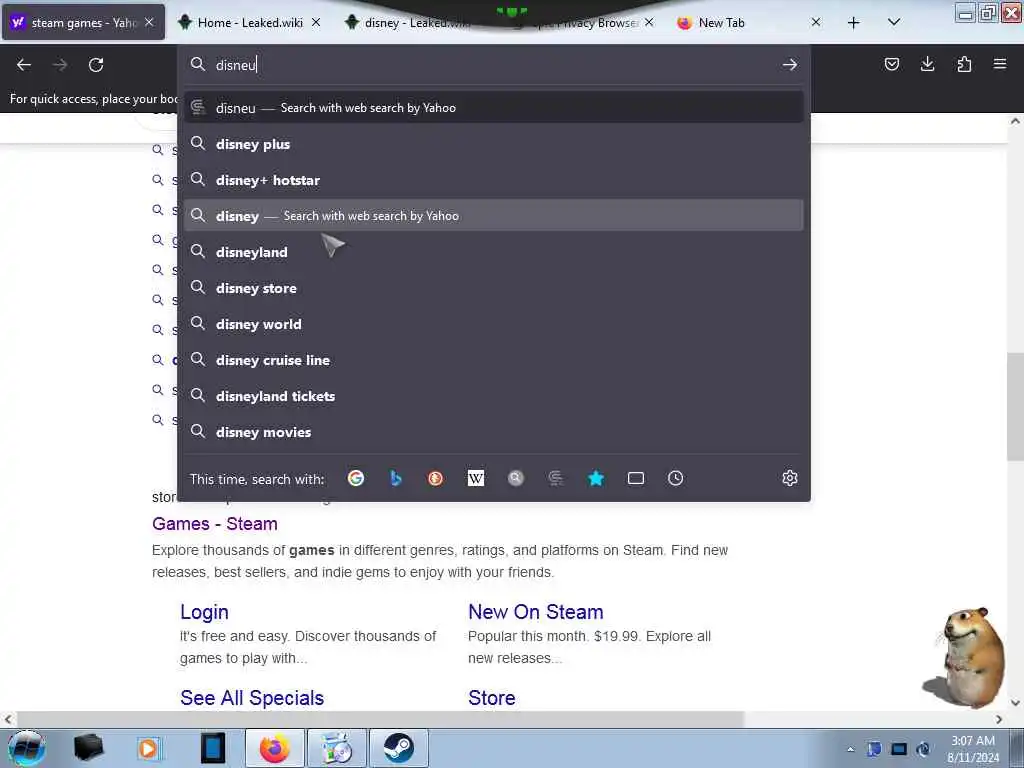Search with DuckDuckGo icon
The width and height of the screenshot is (1024, 768).
pos(436,479)
